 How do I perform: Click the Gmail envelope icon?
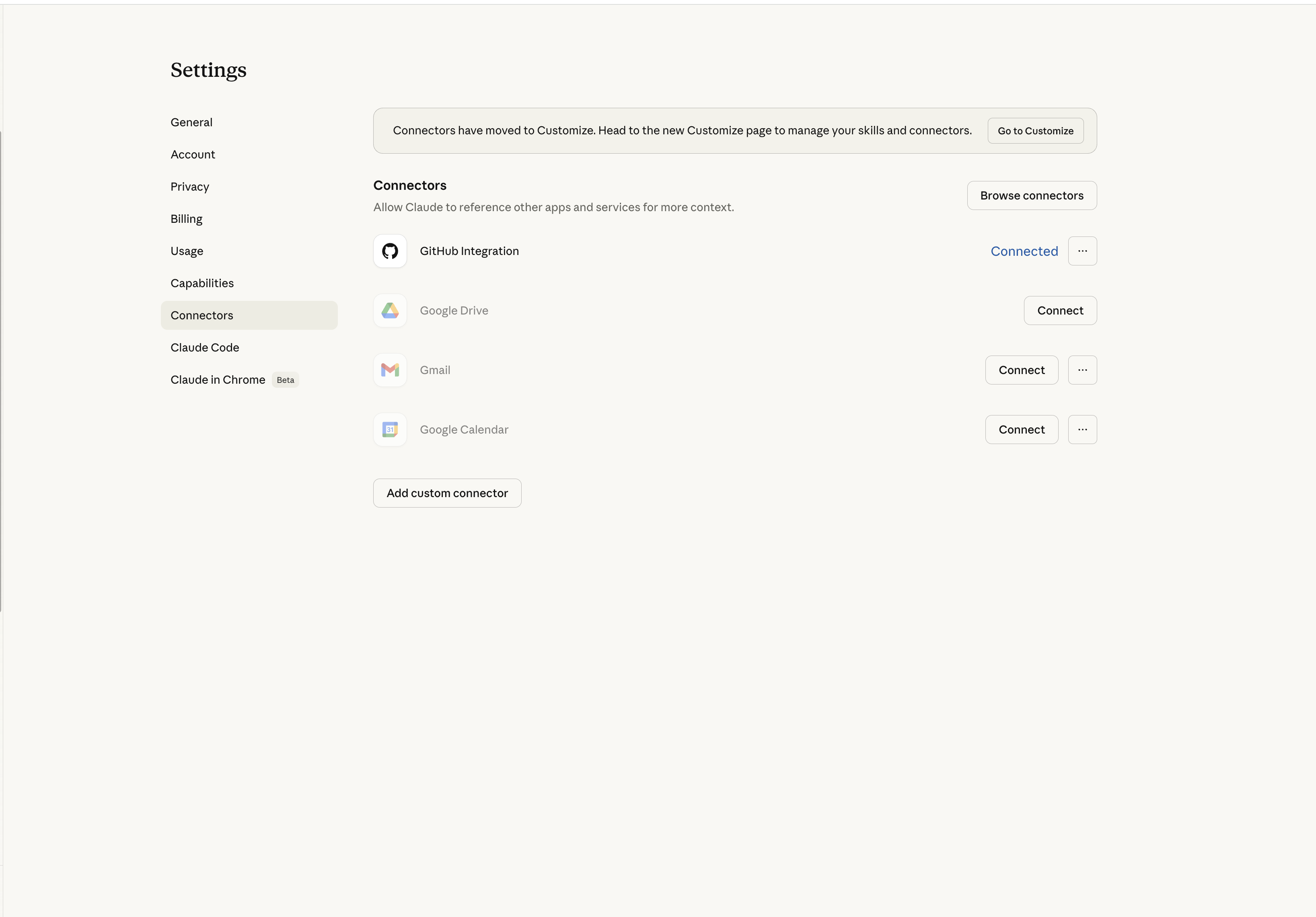(x=390, y=370)
